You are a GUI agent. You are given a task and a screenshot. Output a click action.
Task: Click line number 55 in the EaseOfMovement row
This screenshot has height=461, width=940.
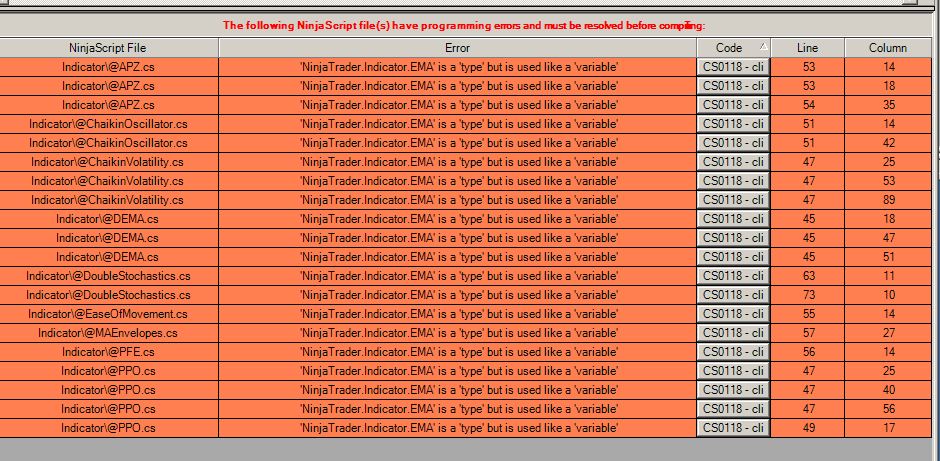tap(808, 314)
